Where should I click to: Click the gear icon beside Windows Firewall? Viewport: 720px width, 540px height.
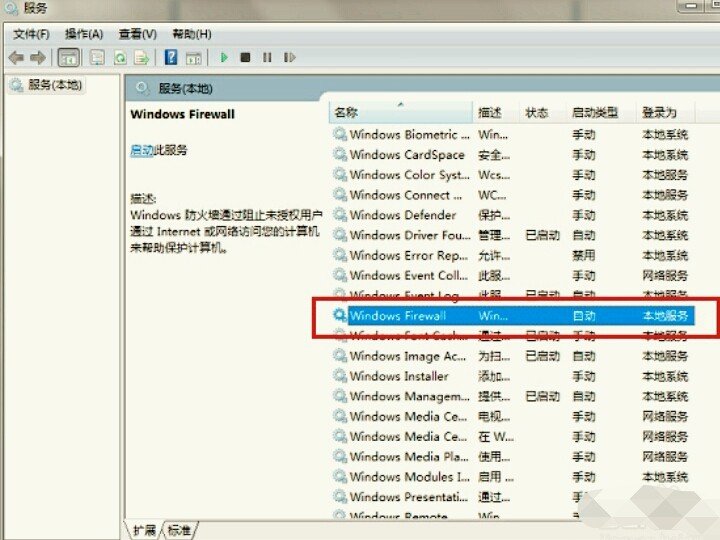(340, 315)
